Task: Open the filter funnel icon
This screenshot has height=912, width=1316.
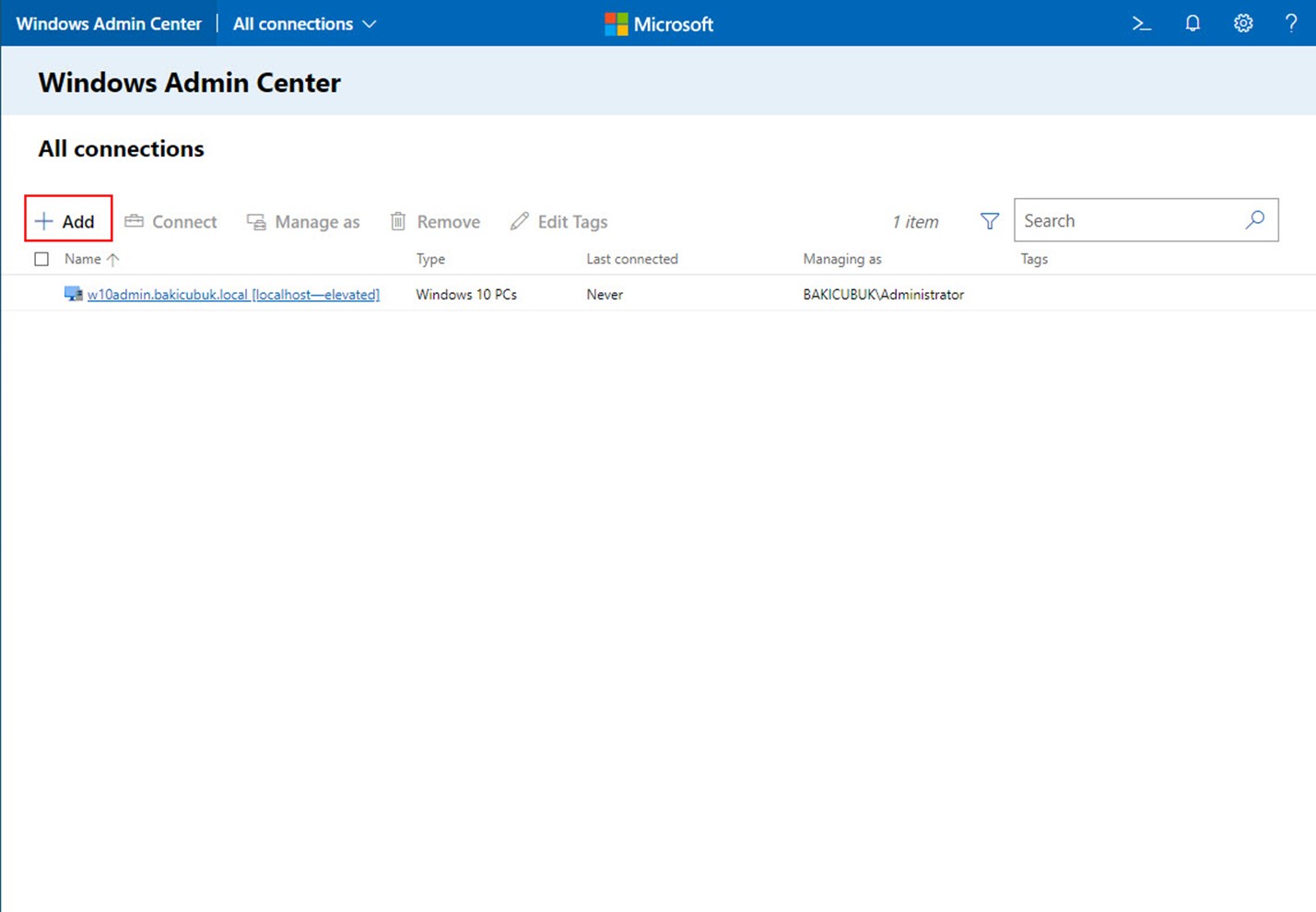Action: [990, 221]
